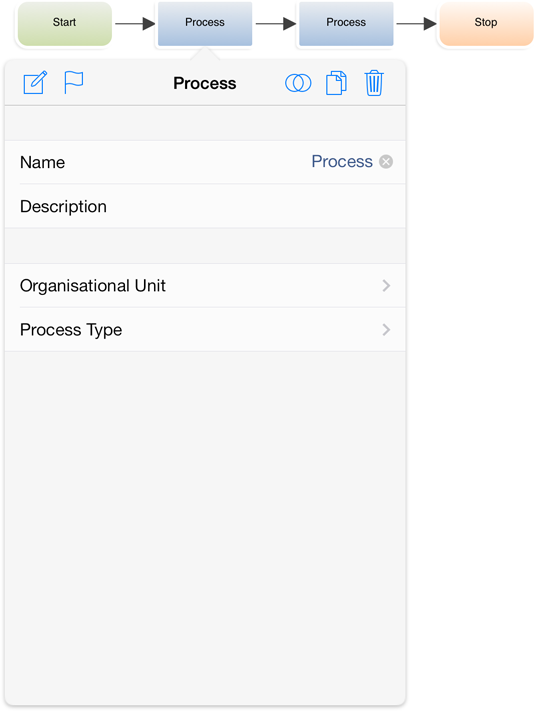Click the overlapping circles merge icon
Viewport: 534px width, 711px height.
298,83
